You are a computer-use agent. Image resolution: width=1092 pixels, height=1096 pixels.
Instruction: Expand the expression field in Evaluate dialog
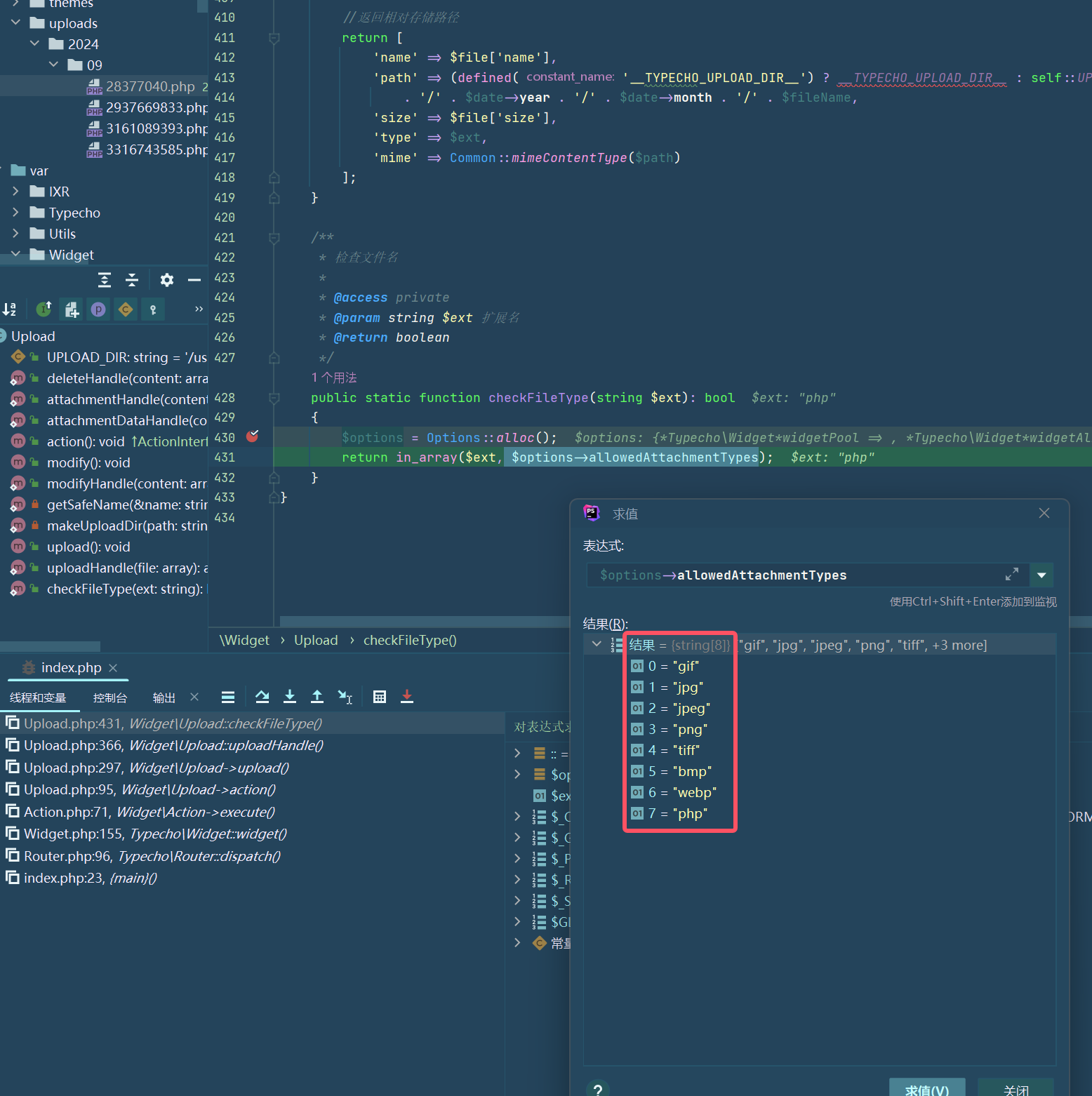[x=1011, y=575]
